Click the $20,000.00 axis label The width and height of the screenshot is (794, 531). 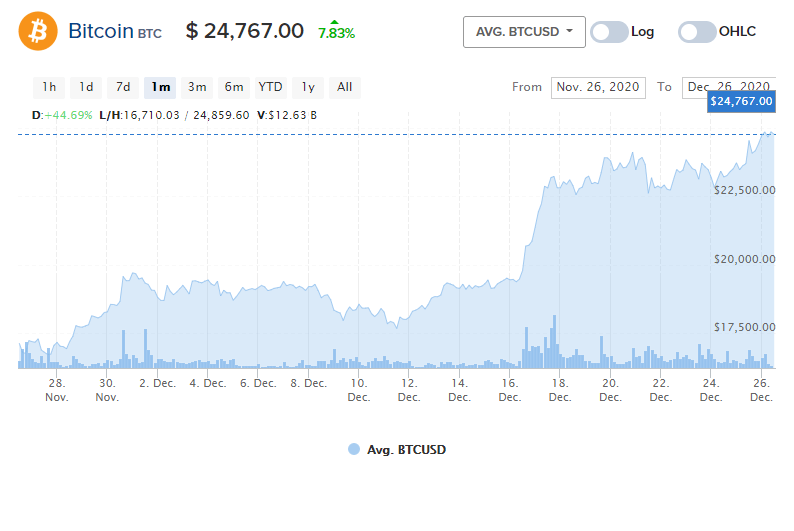[744, 259]
